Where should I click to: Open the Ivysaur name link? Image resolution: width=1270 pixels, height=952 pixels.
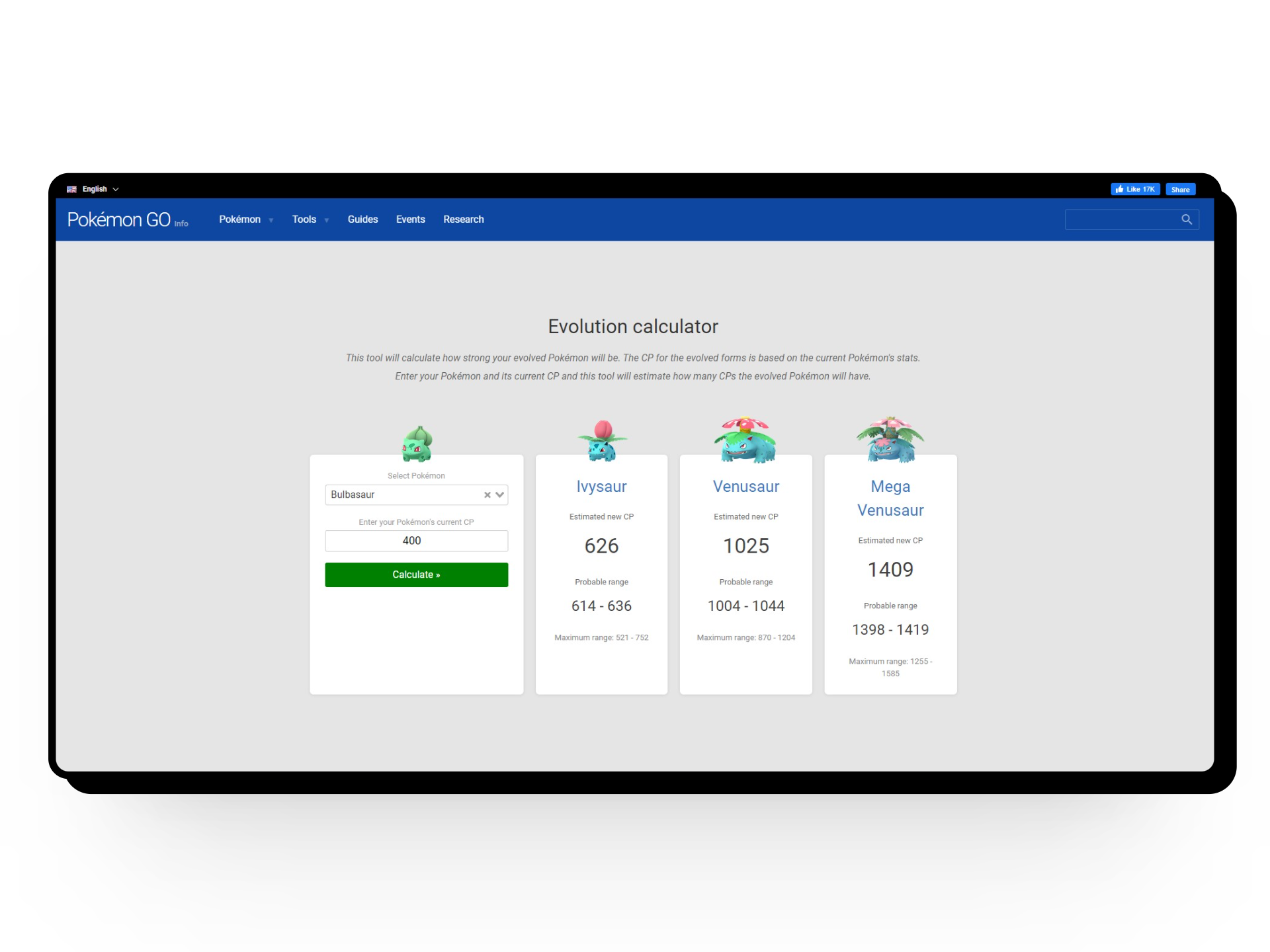point(601,487)
